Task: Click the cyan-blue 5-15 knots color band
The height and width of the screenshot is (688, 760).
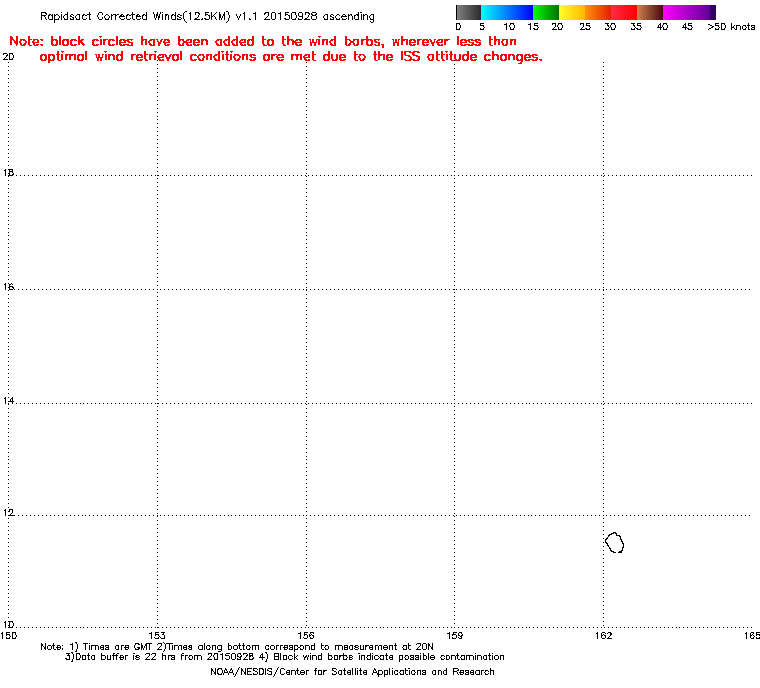Action: tap(507, 12)
